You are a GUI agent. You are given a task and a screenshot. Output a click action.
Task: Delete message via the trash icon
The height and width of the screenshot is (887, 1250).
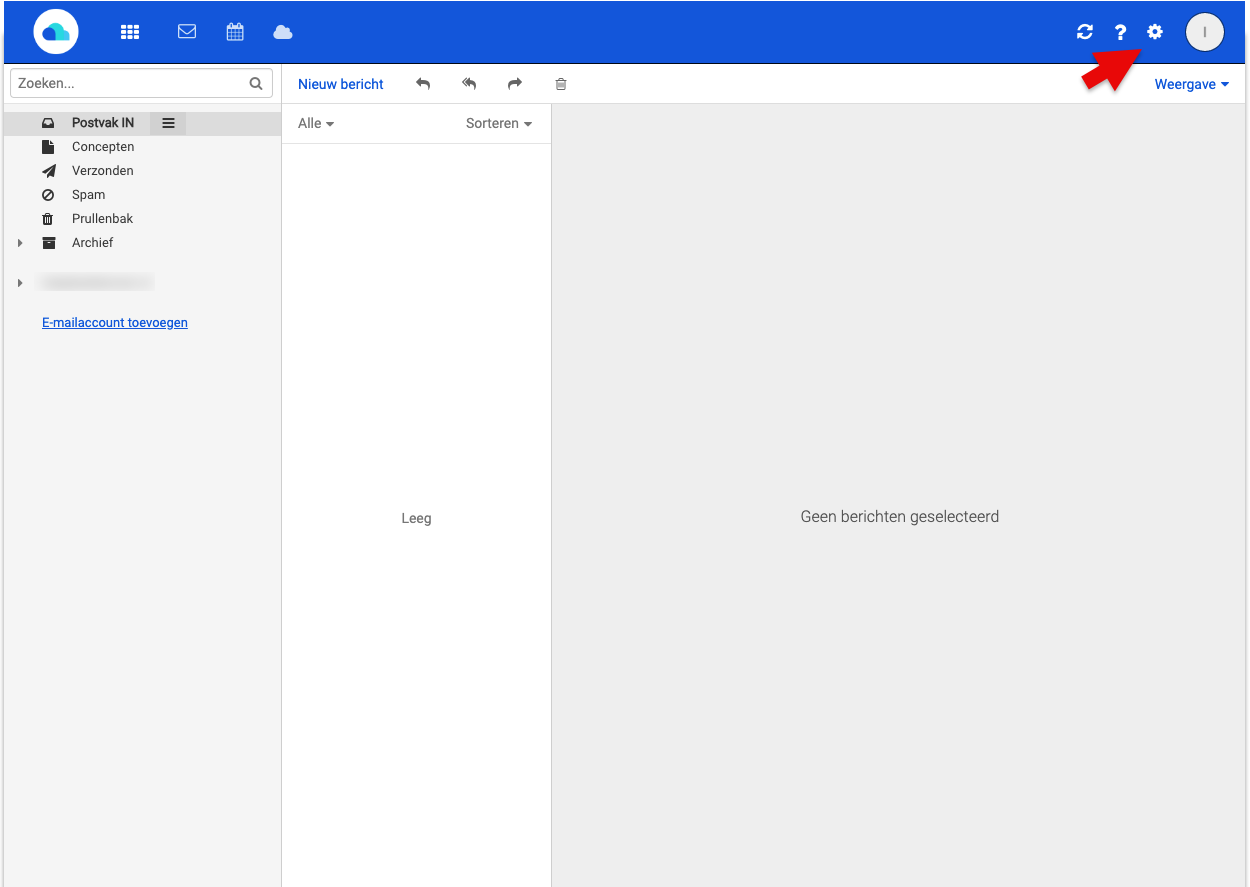[x=560, y=84]
